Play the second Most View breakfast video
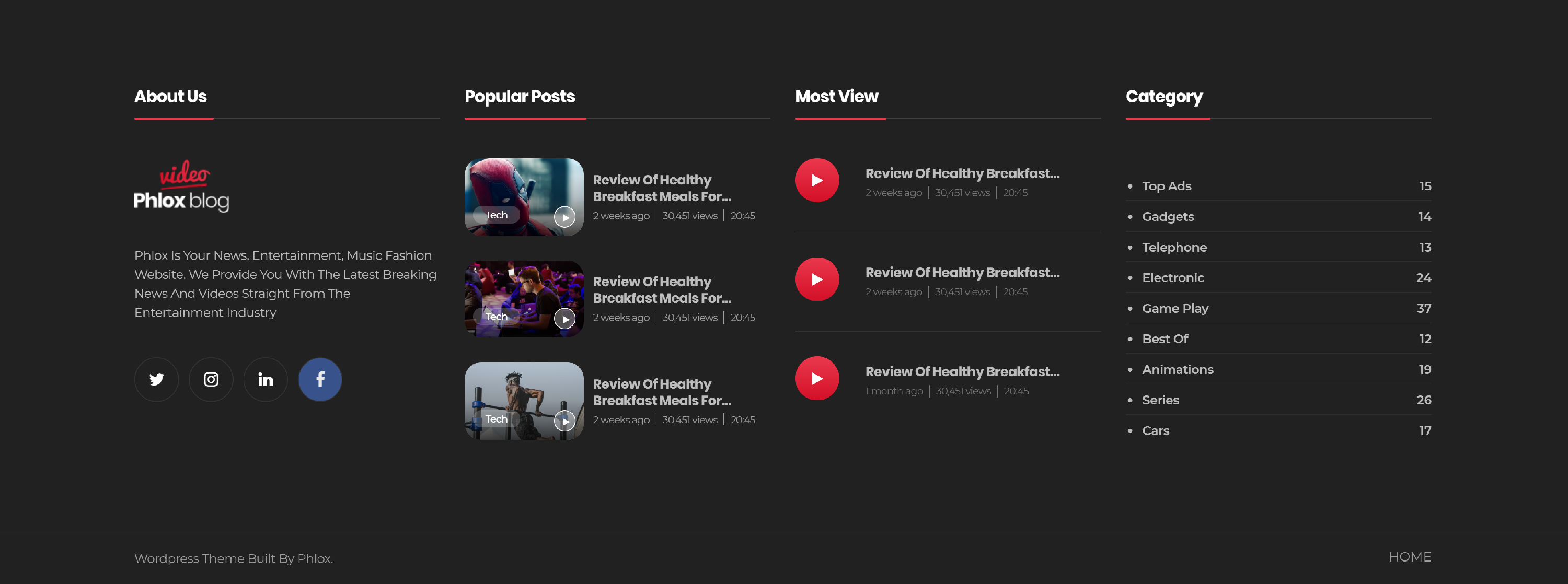This screenshot has height=584, width=1568. coord(817,279)
